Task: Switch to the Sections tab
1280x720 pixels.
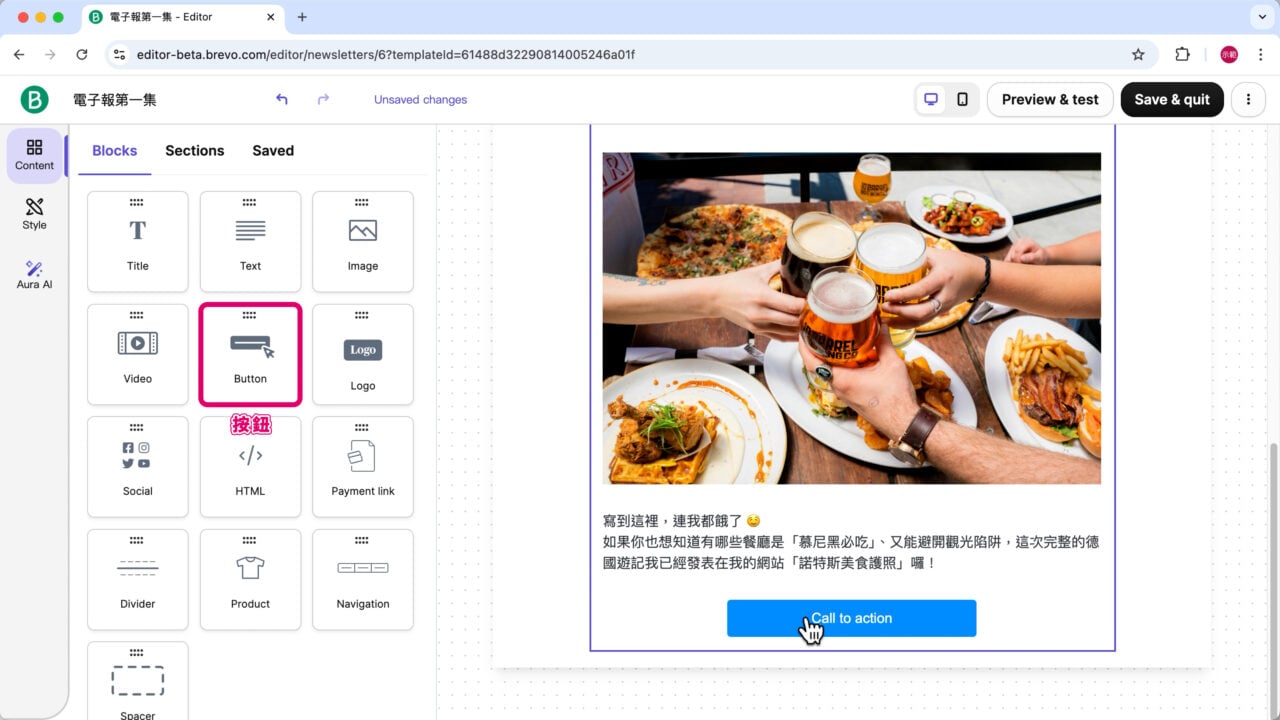Action: [194, 150]
